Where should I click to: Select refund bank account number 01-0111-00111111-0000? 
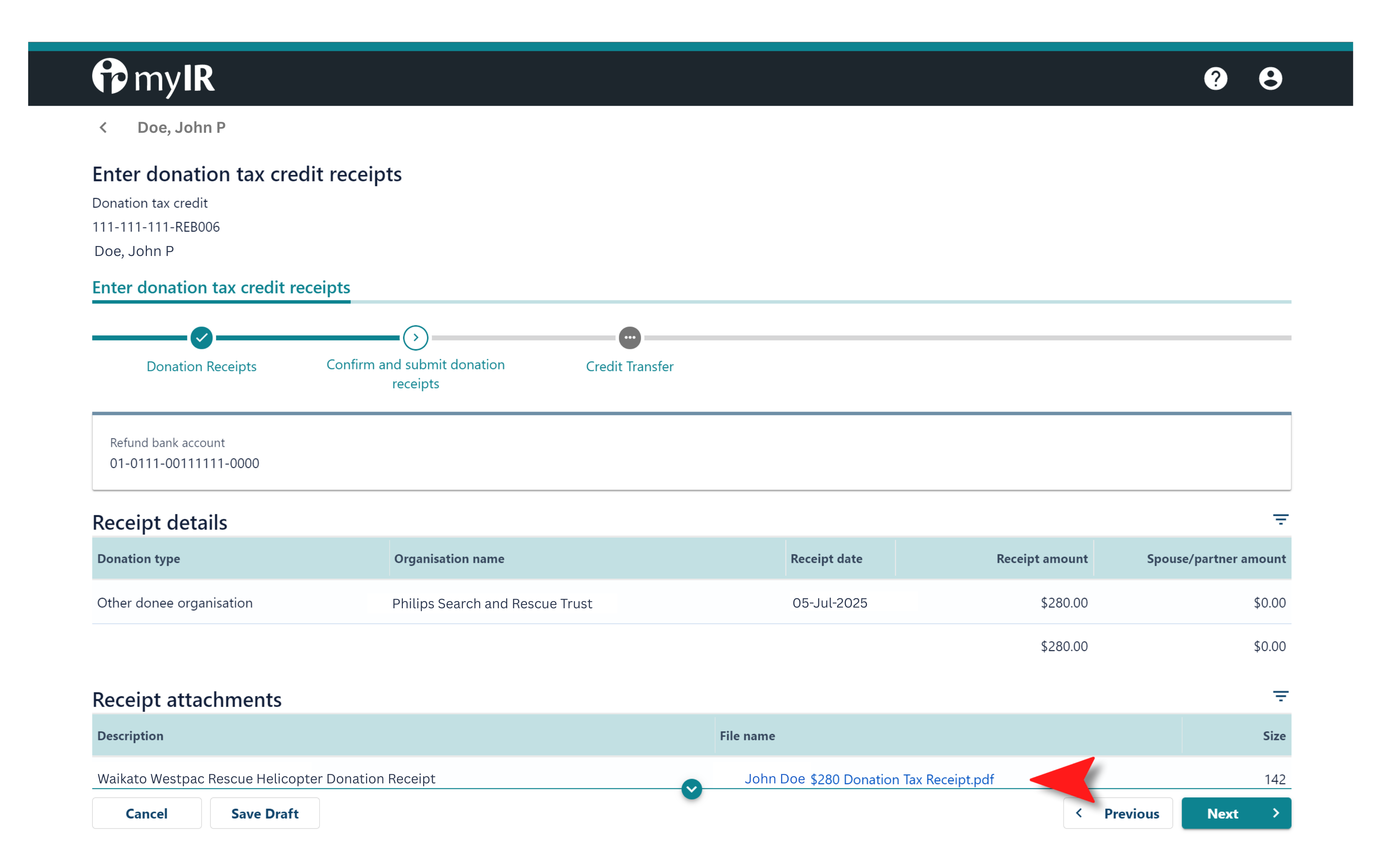pyautogui.click(x=185, y=463)
